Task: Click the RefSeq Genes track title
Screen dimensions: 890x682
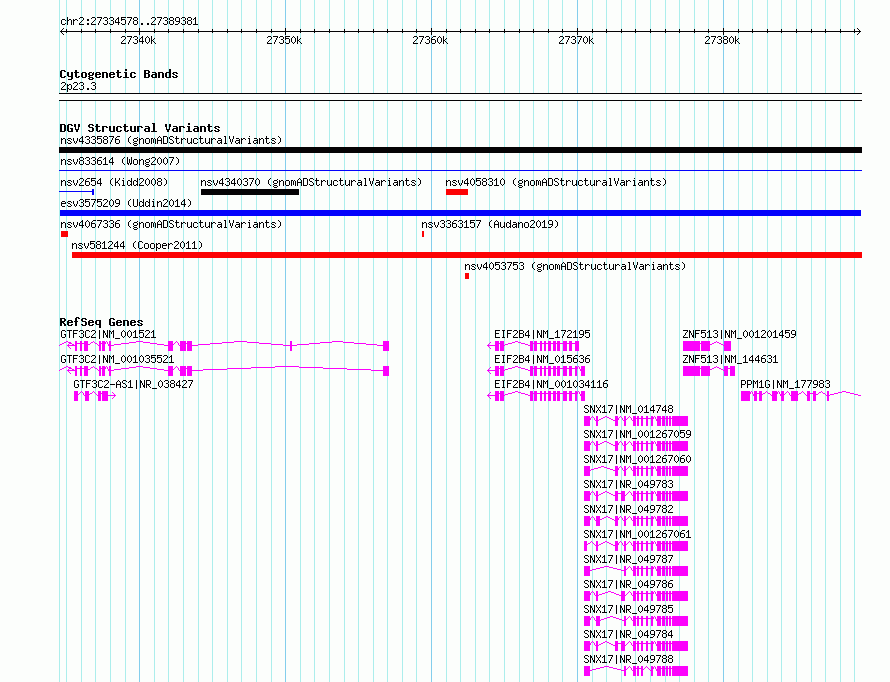Action: coord(101,322)
